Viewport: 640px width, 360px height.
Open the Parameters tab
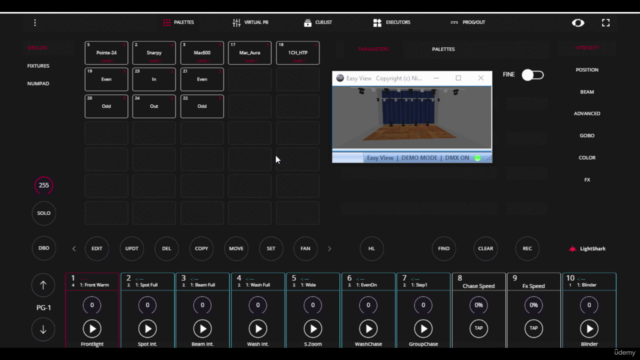tap(373, 49)
